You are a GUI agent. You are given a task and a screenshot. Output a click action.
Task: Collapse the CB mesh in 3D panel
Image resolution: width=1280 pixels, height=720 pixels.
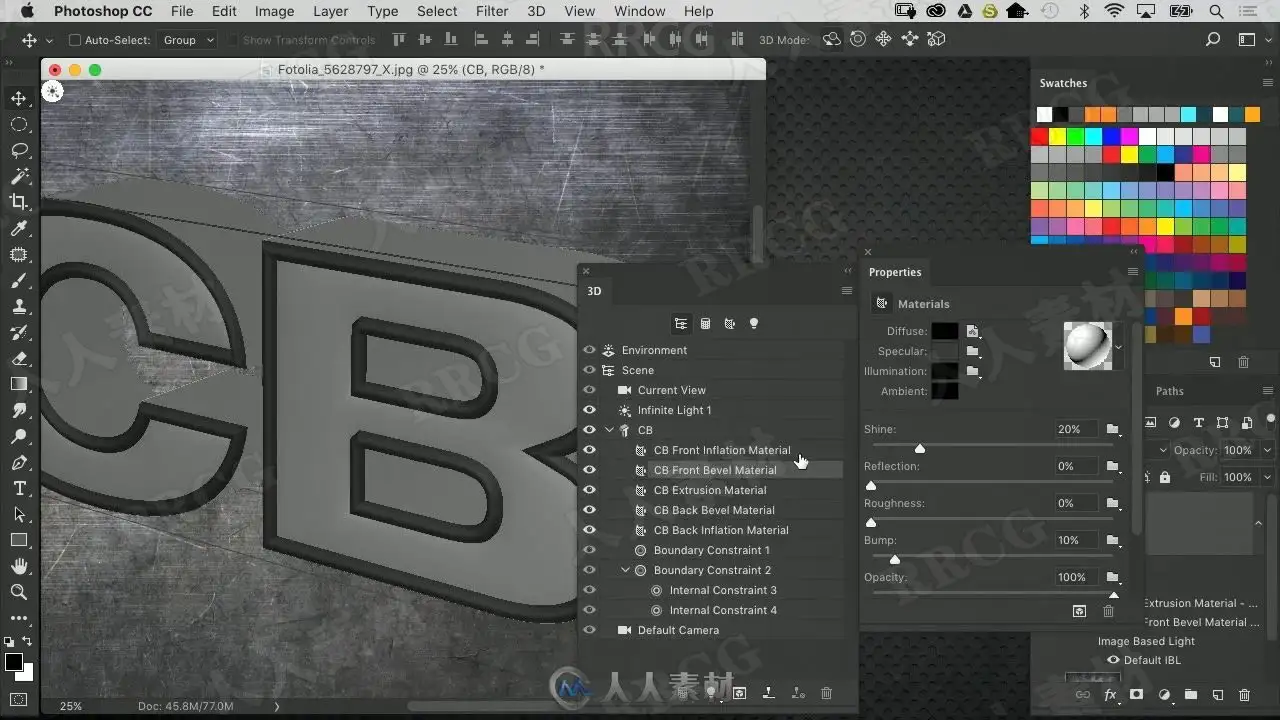point(609,430)
